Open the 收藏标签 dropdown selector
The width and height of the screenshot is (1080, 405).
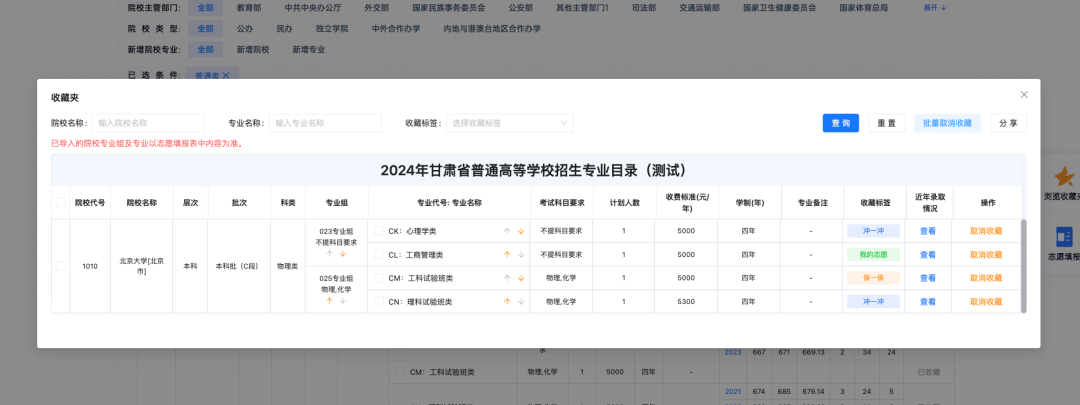coord(509,123)
